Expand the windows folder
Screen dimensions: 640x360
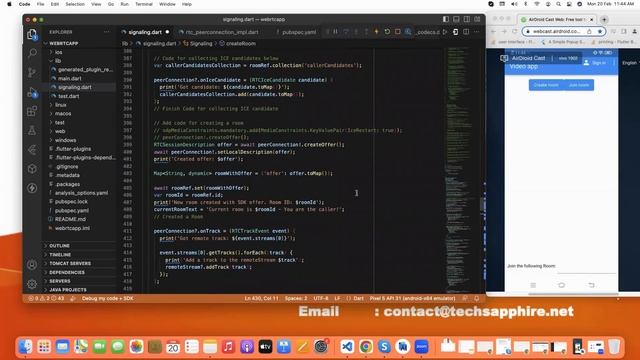tap(65, 140)
